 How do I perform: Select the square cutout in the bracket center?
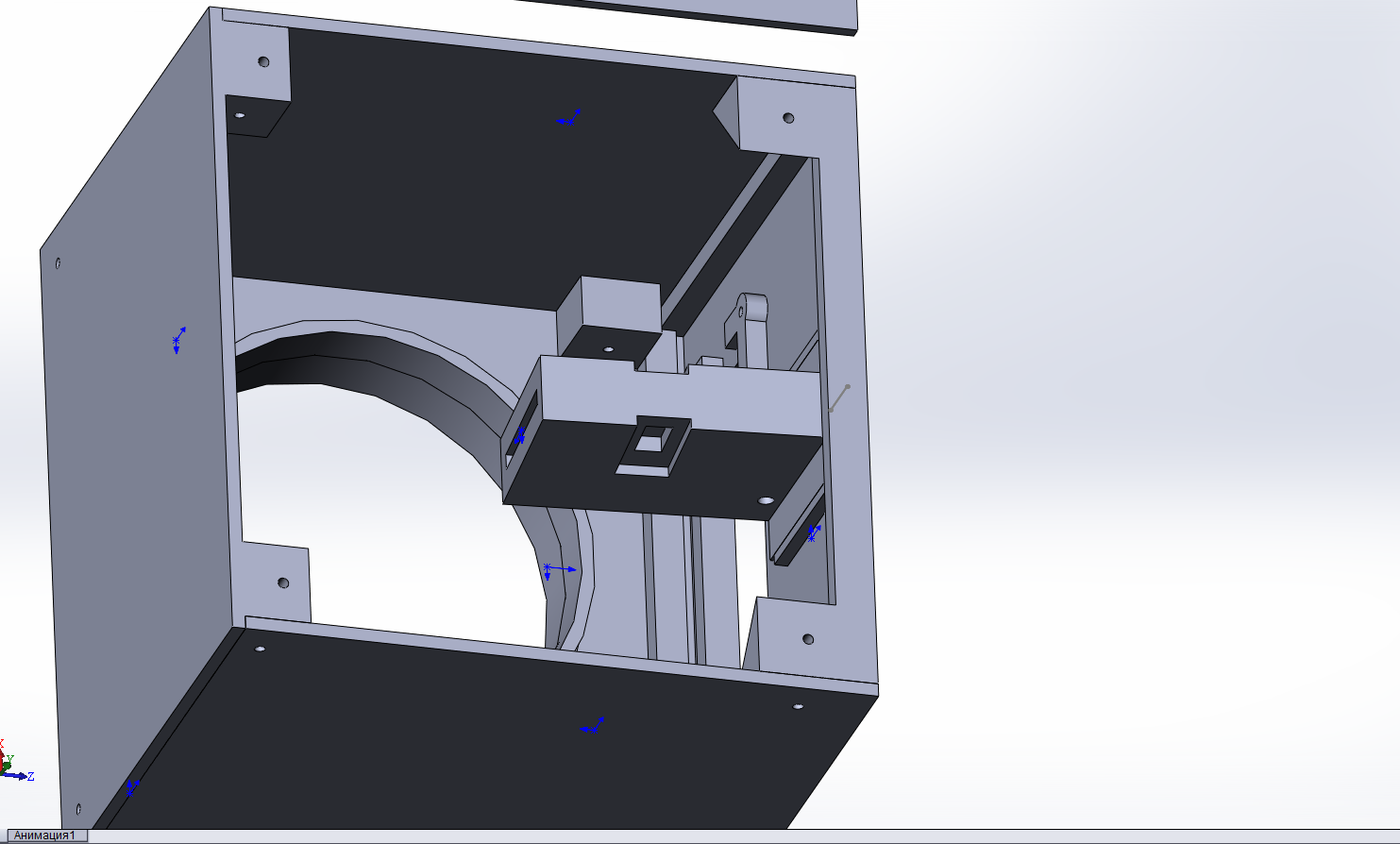653,443
